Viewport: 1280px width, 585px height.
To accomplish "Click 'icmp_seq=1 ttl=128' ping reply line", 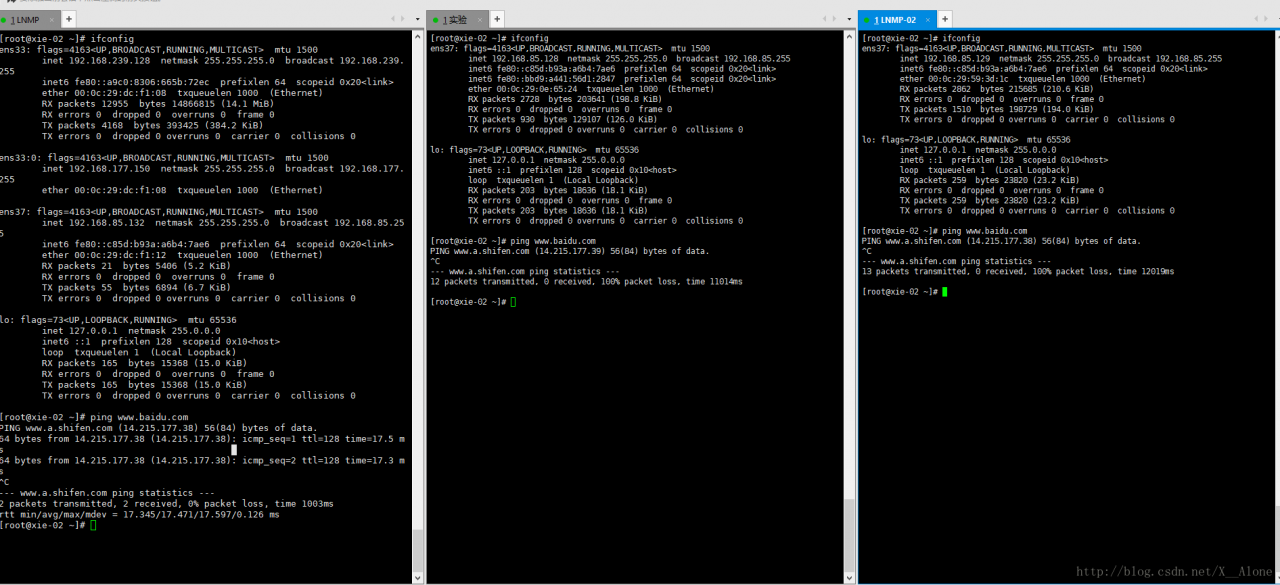I will coord(203,439).
